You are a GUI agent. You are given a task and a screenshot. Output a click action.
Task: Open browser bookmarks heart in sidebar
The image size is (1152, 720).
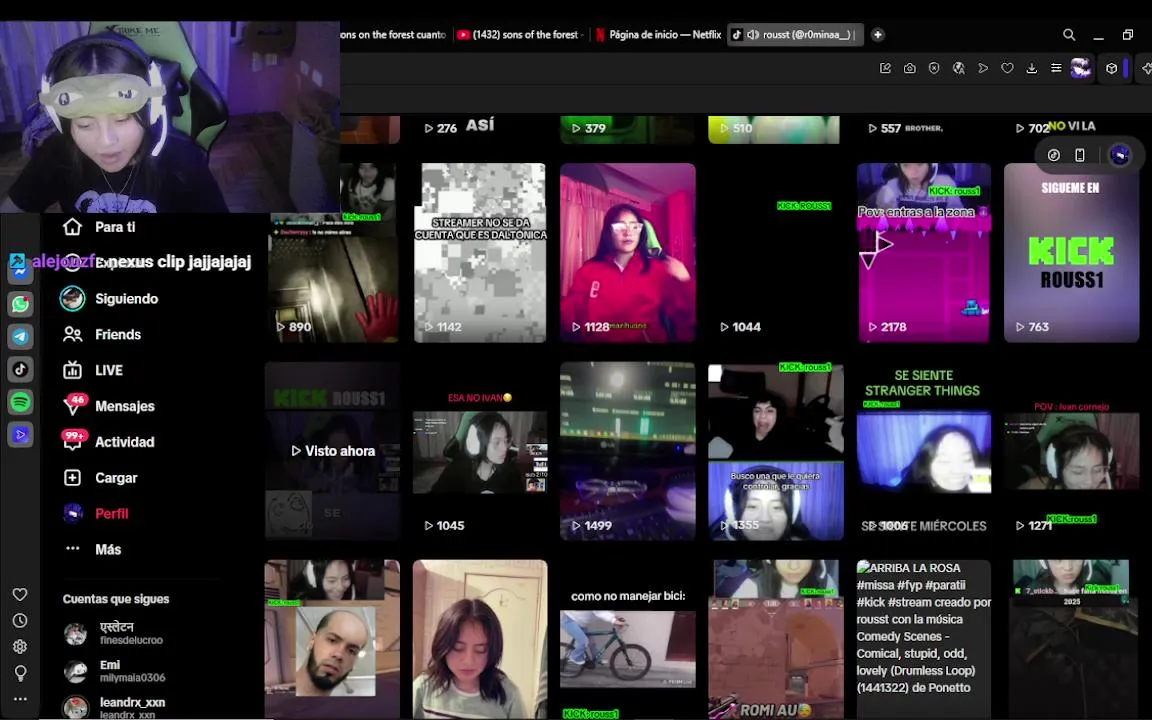tap(21, 594)
